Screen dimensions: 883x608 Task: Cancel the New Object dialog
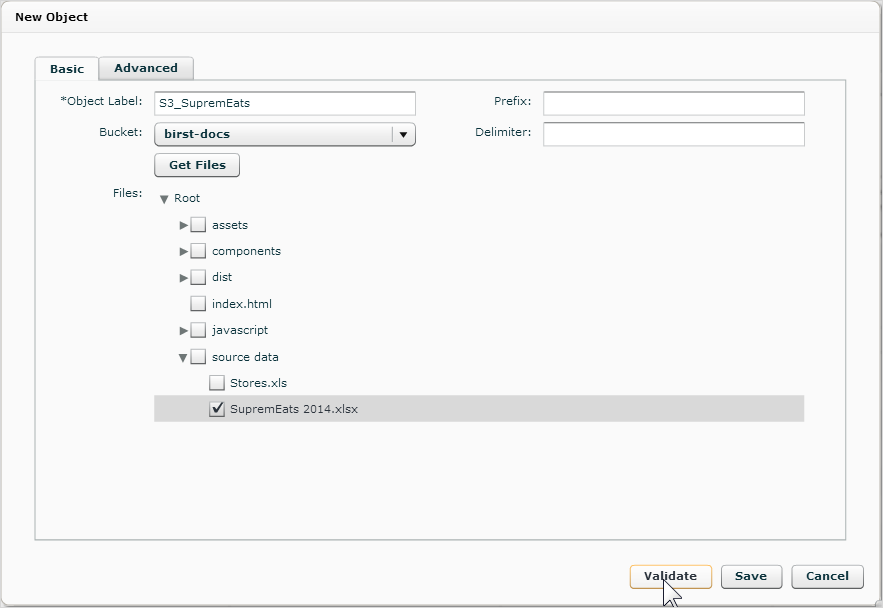[827, 576]
